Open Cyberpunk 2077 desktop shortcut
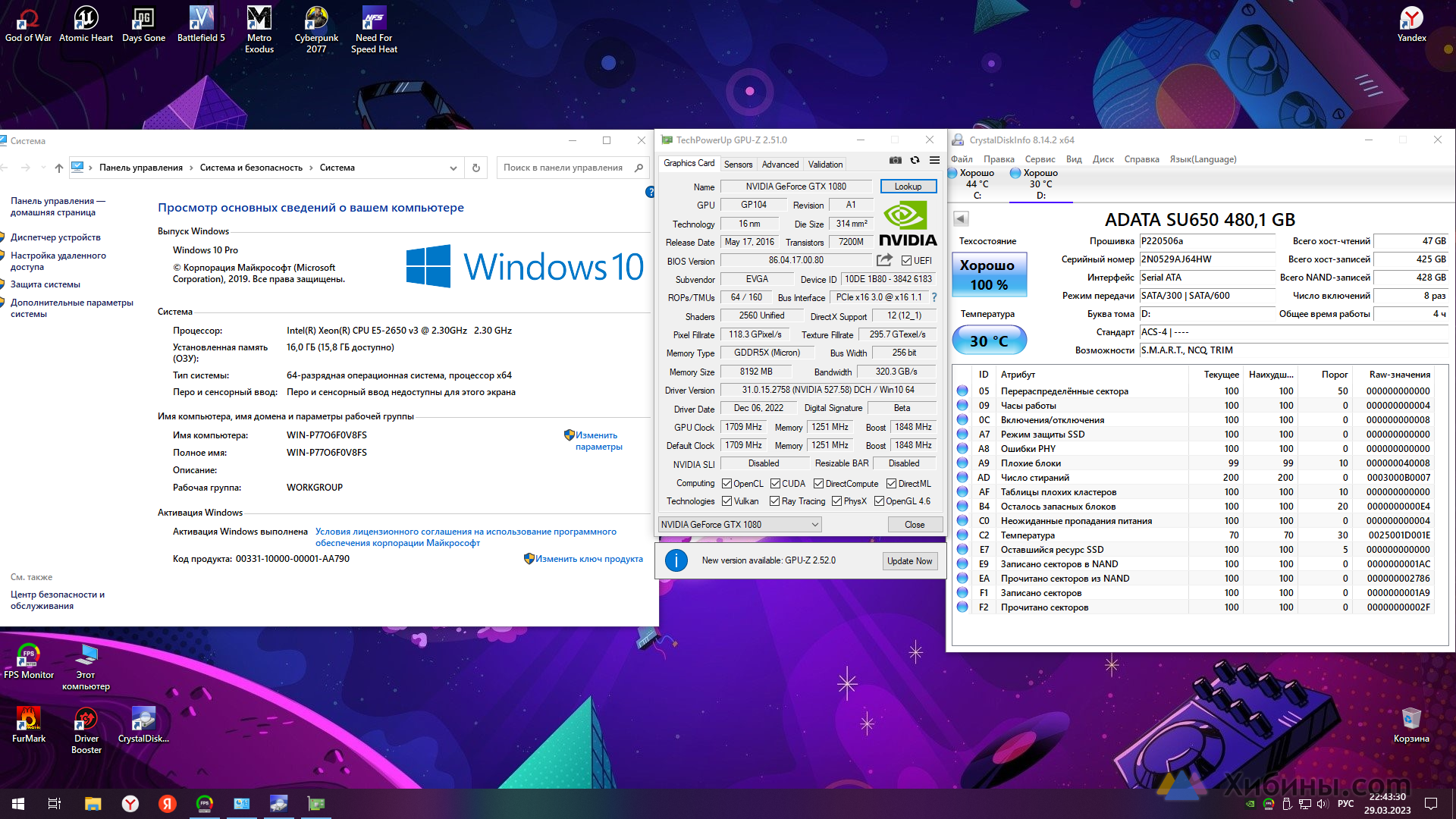Image resolution: width=1456 pixels, height=819 pixels. (x=316, y=30)
